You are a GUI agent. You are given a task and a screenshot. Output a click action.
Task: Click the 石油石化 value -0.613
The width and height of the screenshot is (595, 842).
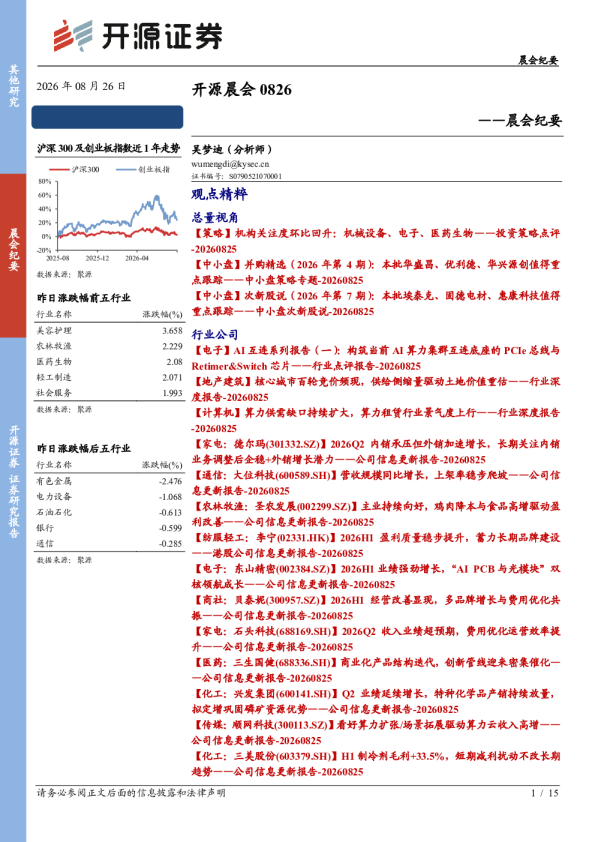click(x=171, y=512)
